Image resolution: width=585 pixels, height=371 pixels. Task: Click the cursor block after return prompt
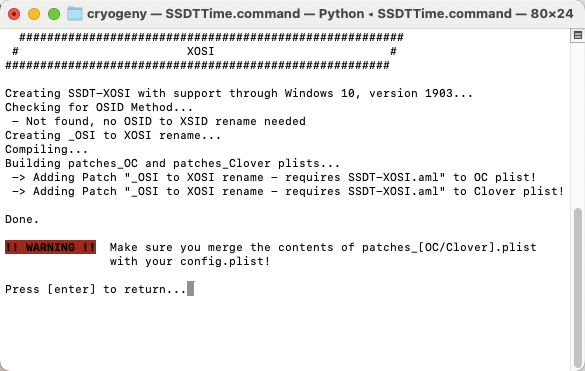(190, 289)
